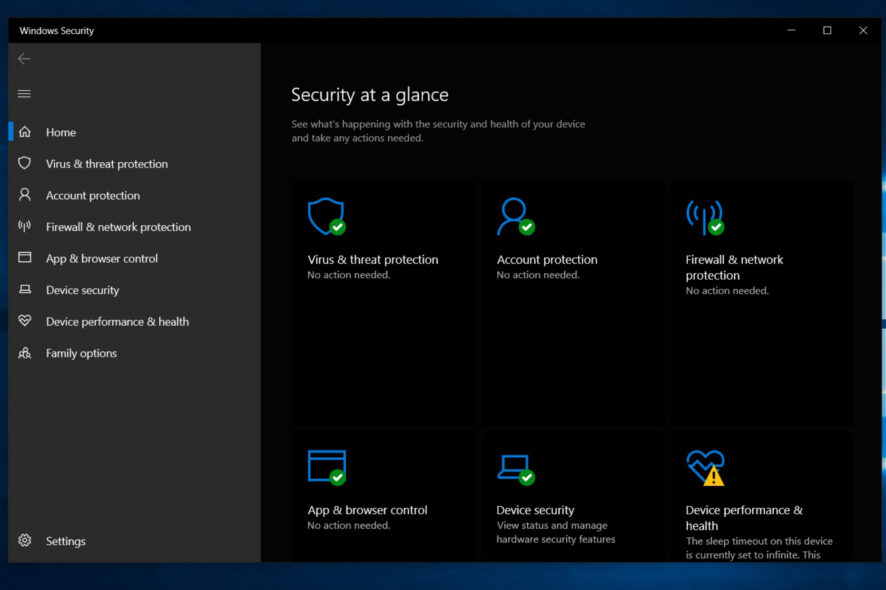The width and height of the screenshot is (886, 590).
Task: Select Family options in the sidebar
Action: [x=134, y=354]
